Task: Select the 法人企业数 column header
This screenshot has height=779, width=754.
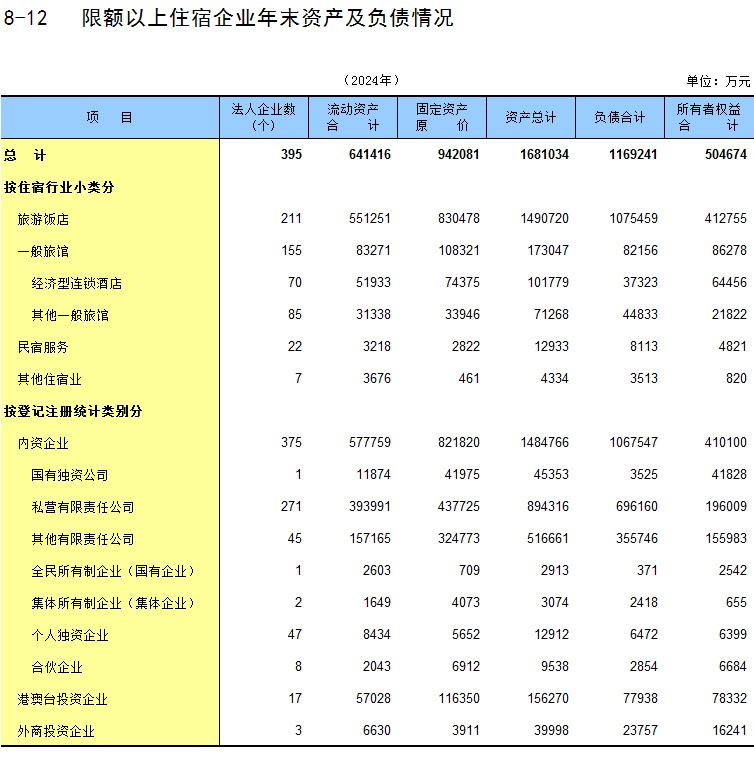Action: pyautogui.click(x=264, y=117)
